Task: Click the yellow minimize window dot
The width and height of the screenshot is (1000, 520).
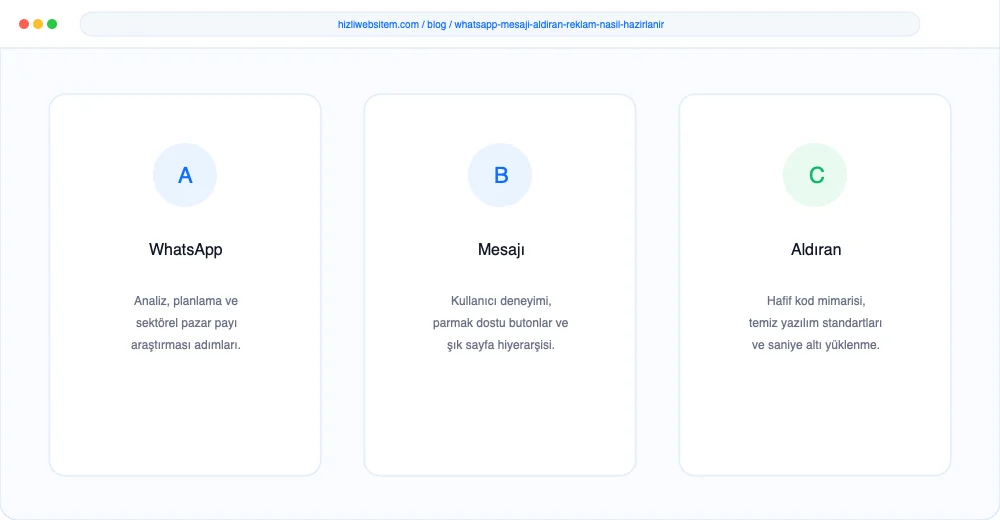Action: click(38, 24)
